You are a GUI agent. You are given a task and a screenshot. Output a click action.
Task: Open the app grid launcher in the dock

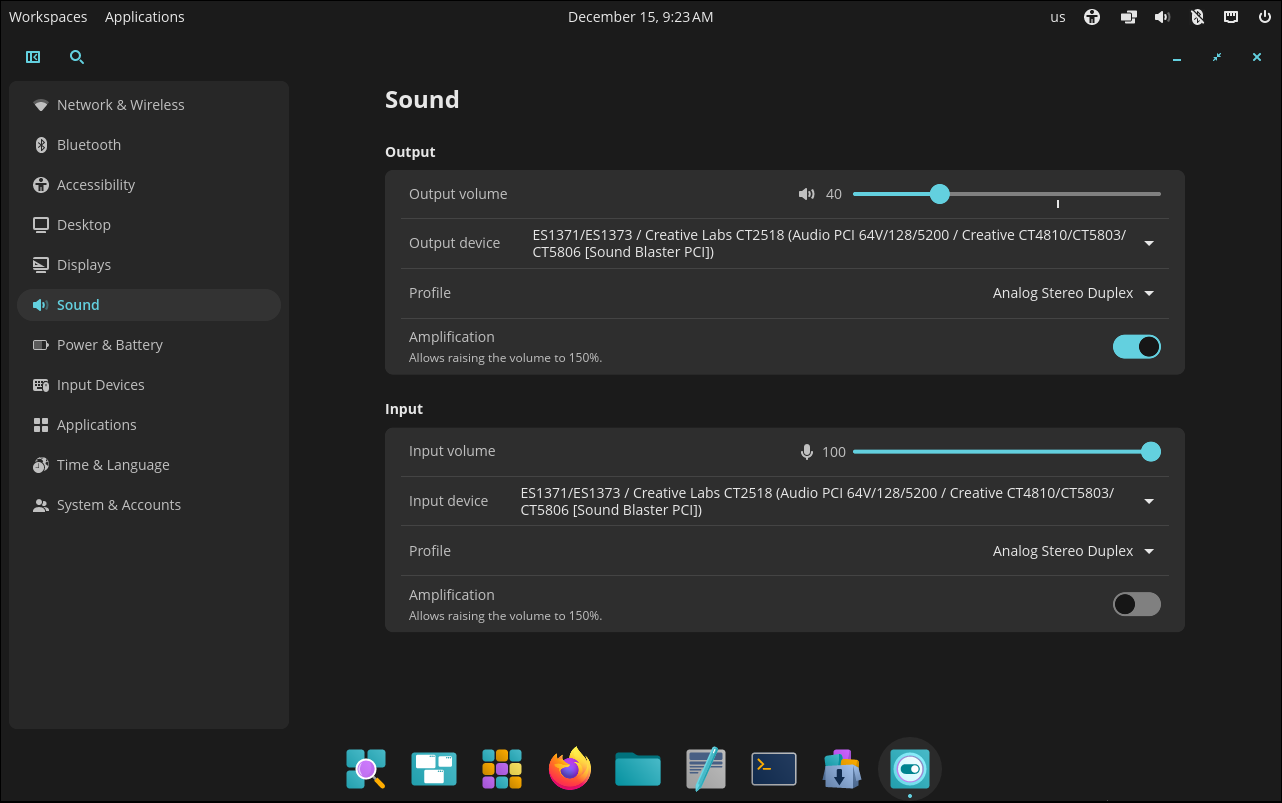501,768
